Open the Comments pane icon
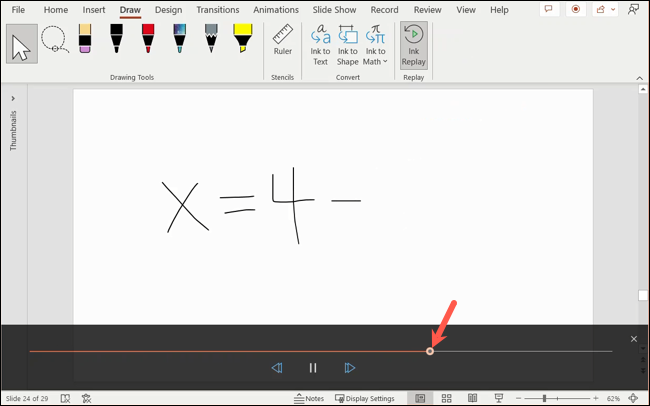 [x=548, y=9]
